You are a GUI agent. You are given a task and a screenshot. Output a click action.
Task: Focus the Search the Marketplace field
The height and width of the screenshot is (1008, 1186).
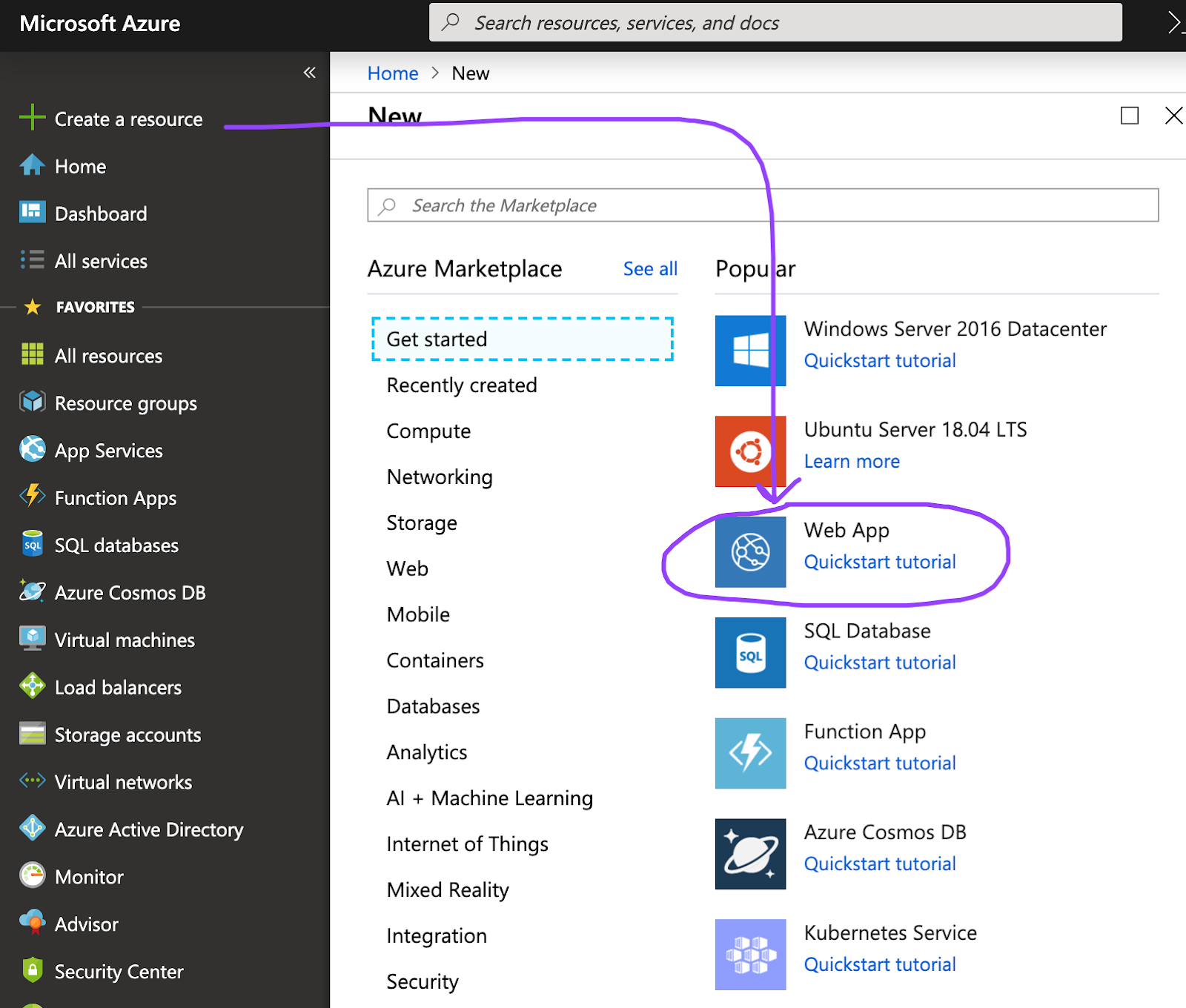click(763, 205)
